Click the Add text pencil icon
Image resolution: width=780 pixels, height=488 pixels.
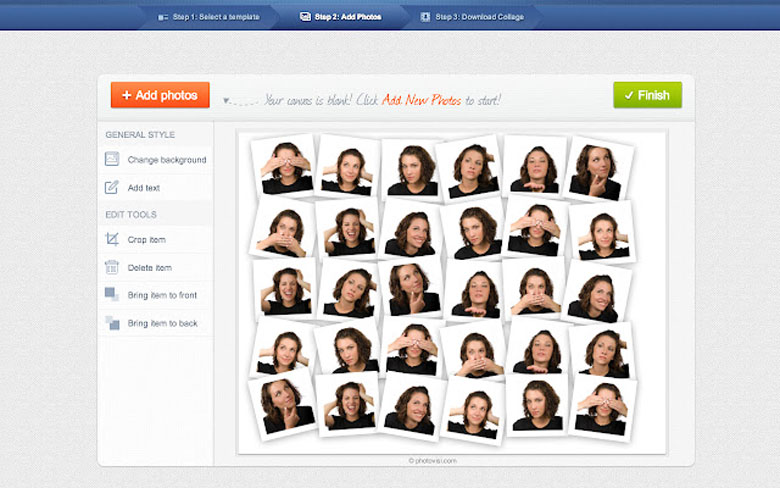pos(112,187)
